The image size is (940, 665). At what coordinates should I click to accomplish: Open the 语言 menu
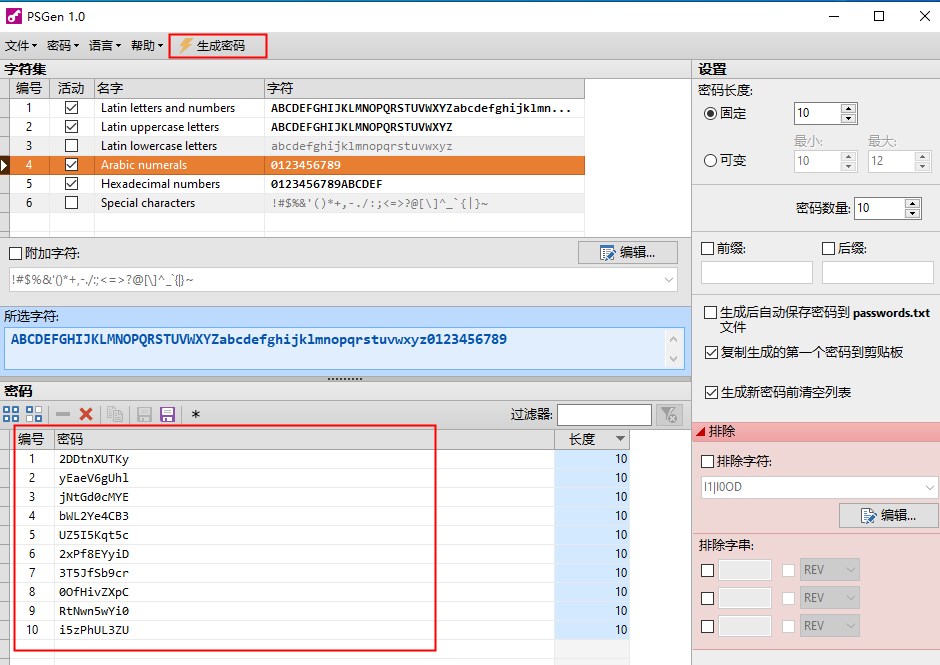[103, 45]
